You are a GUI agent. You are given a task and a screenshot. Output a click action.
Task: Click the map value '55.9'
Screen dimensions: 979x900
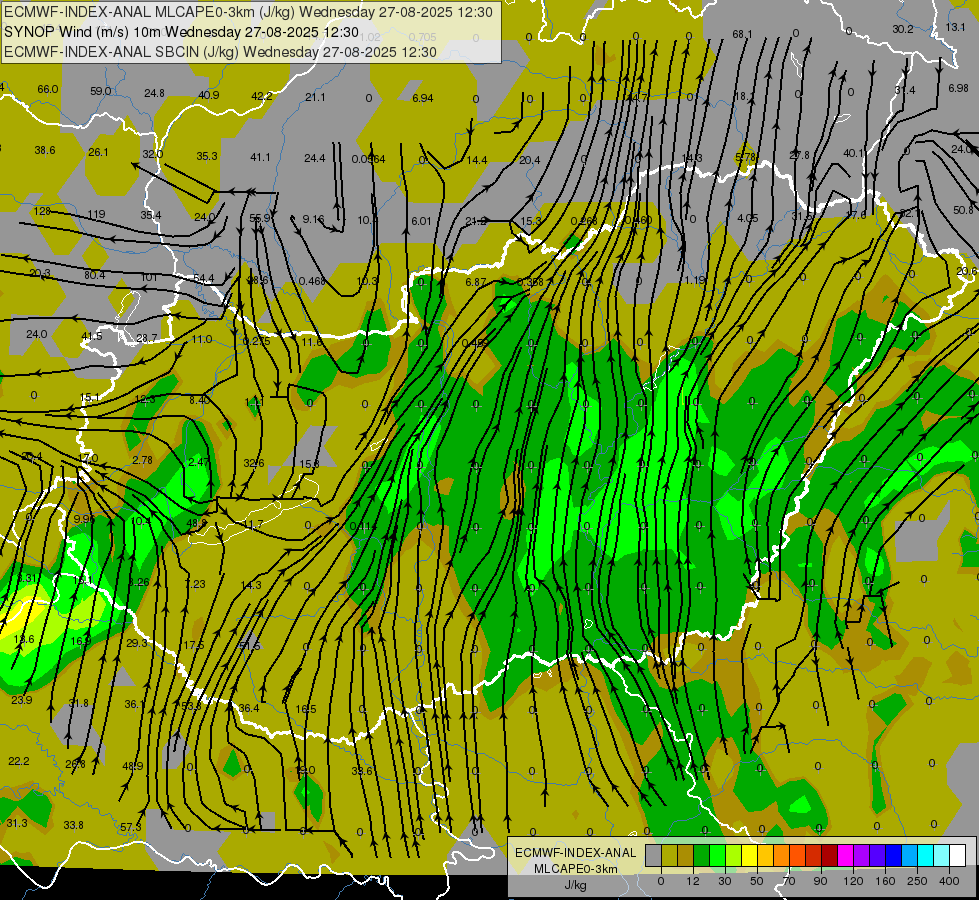[260, 218]
